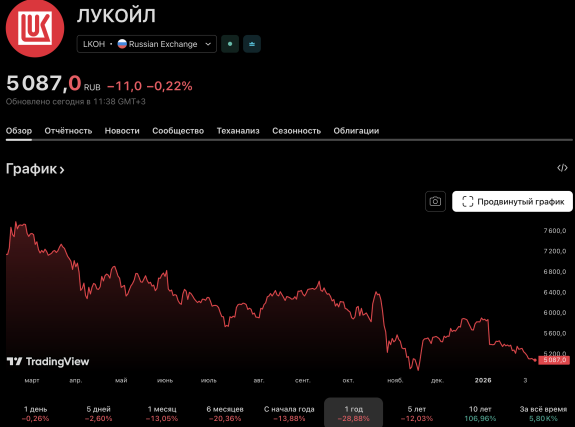The image size is (575, 427).
Task: Open the LKOH Russian Exchange dropdown
Action: [147, 44]
